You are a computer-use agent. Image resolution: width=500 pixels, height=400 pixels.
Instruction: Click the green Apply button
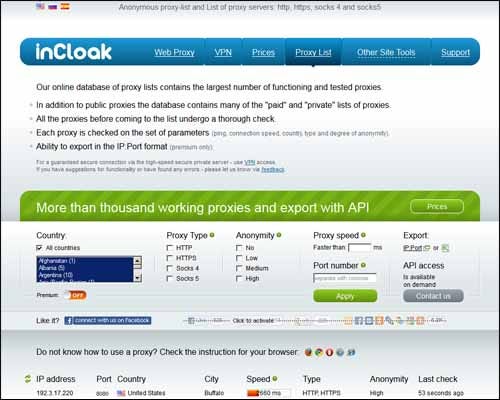(x=345, y=296)
